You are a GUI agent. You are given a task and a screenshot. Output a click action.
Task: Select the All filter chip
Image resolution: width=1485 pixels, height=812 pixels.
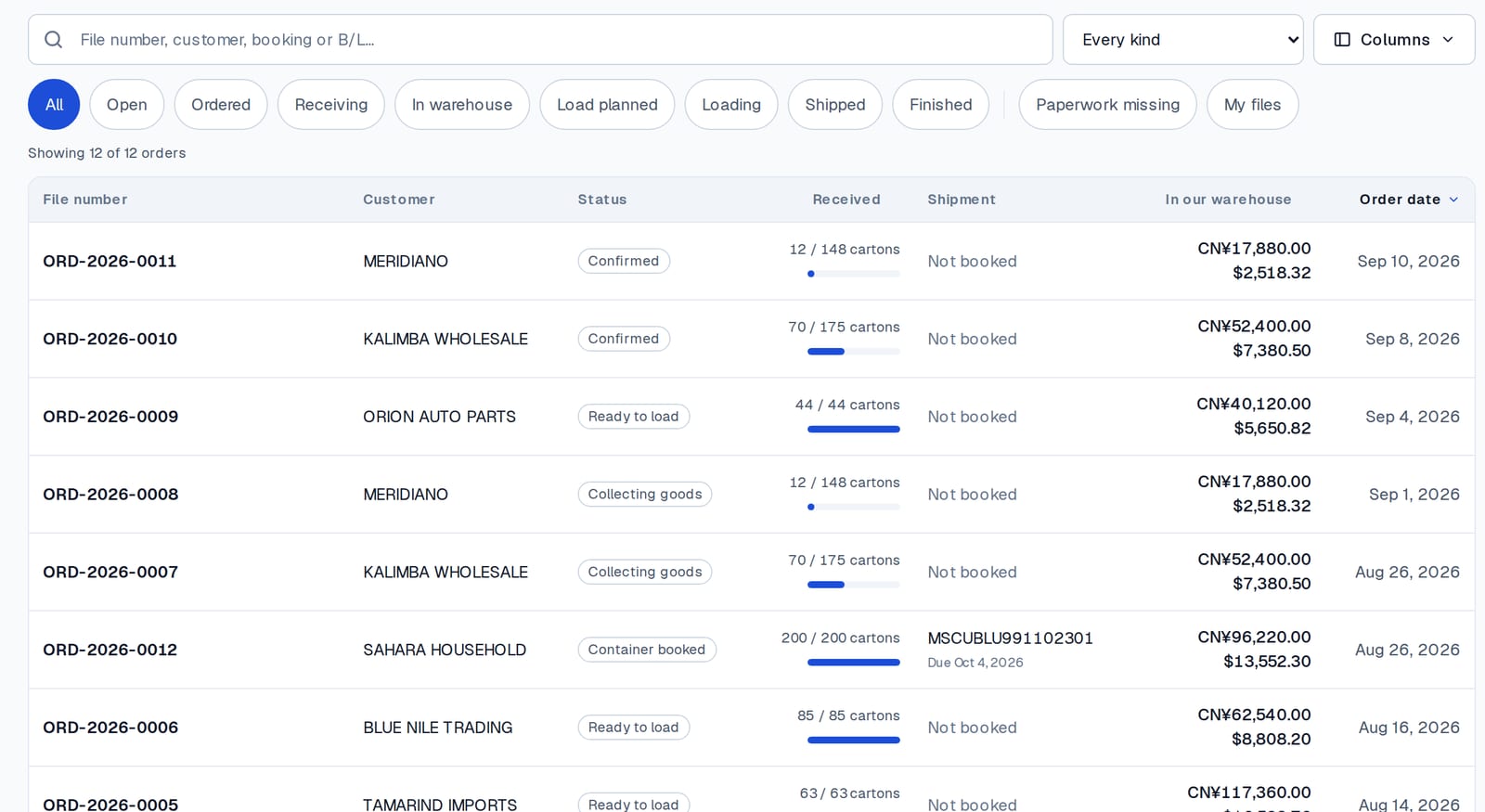tap(54, 105)
